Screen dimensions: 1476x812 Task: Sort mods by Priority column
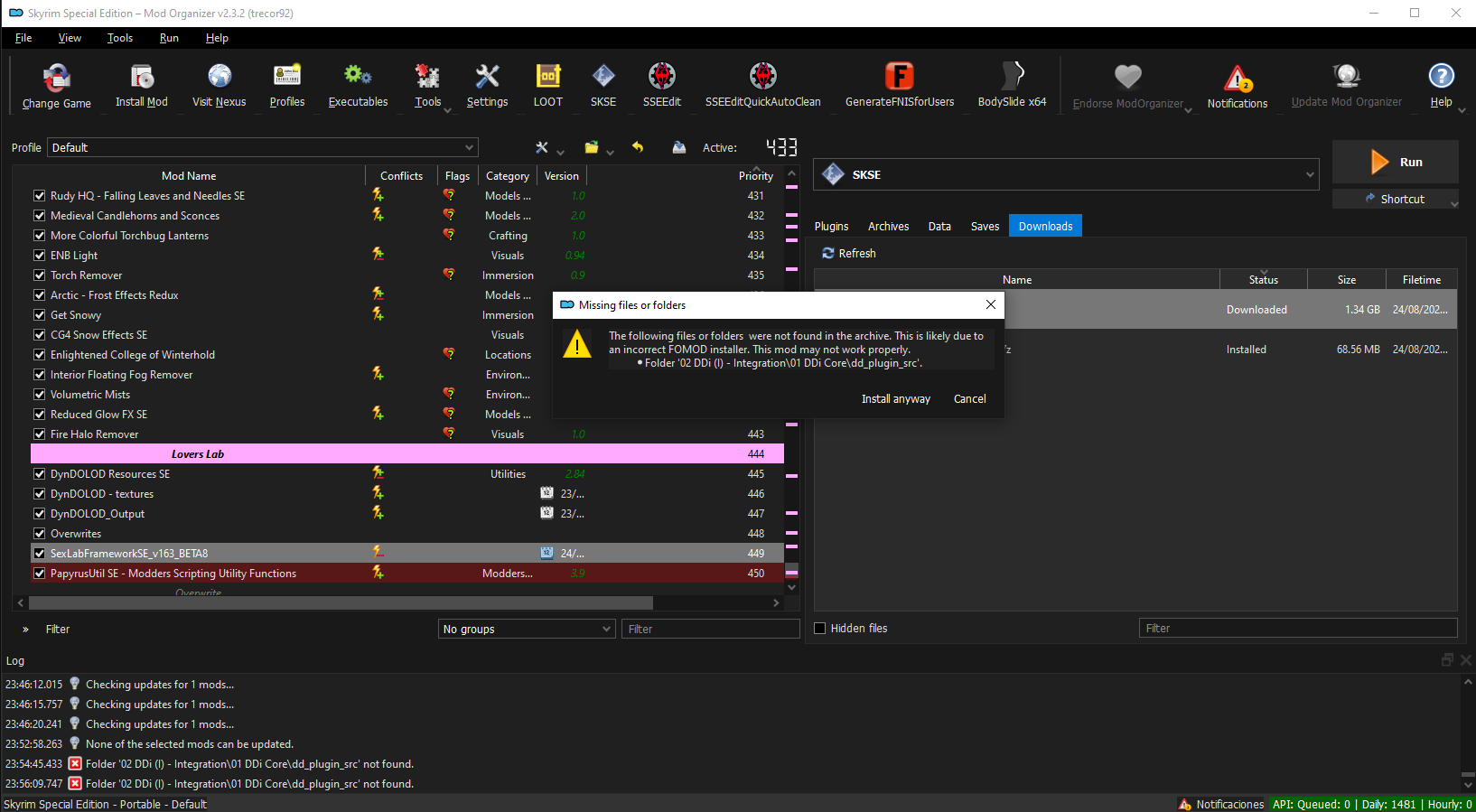[756, 175]
